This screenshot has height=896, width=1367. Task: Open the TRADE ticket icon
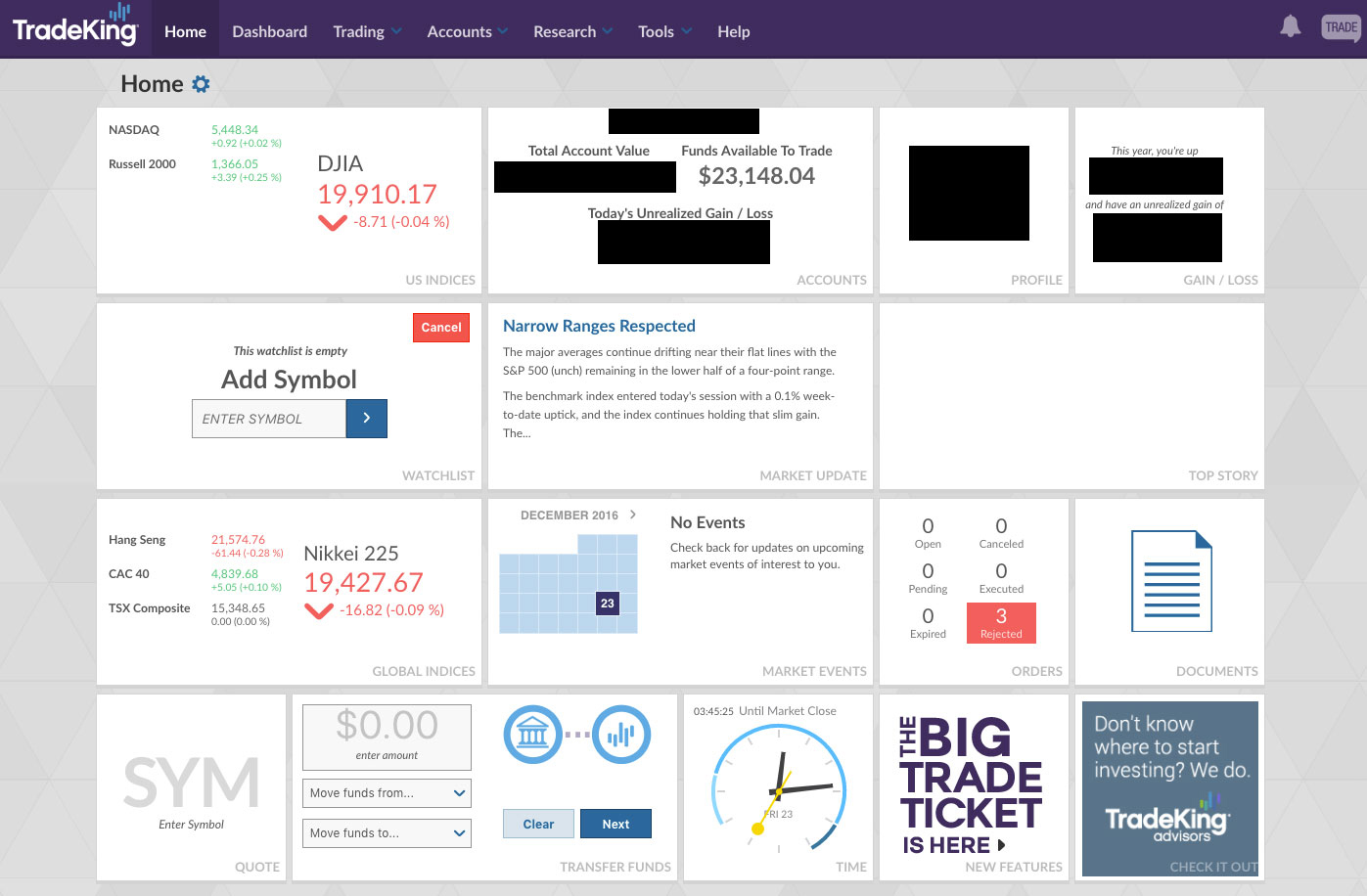coord(1341,28)
